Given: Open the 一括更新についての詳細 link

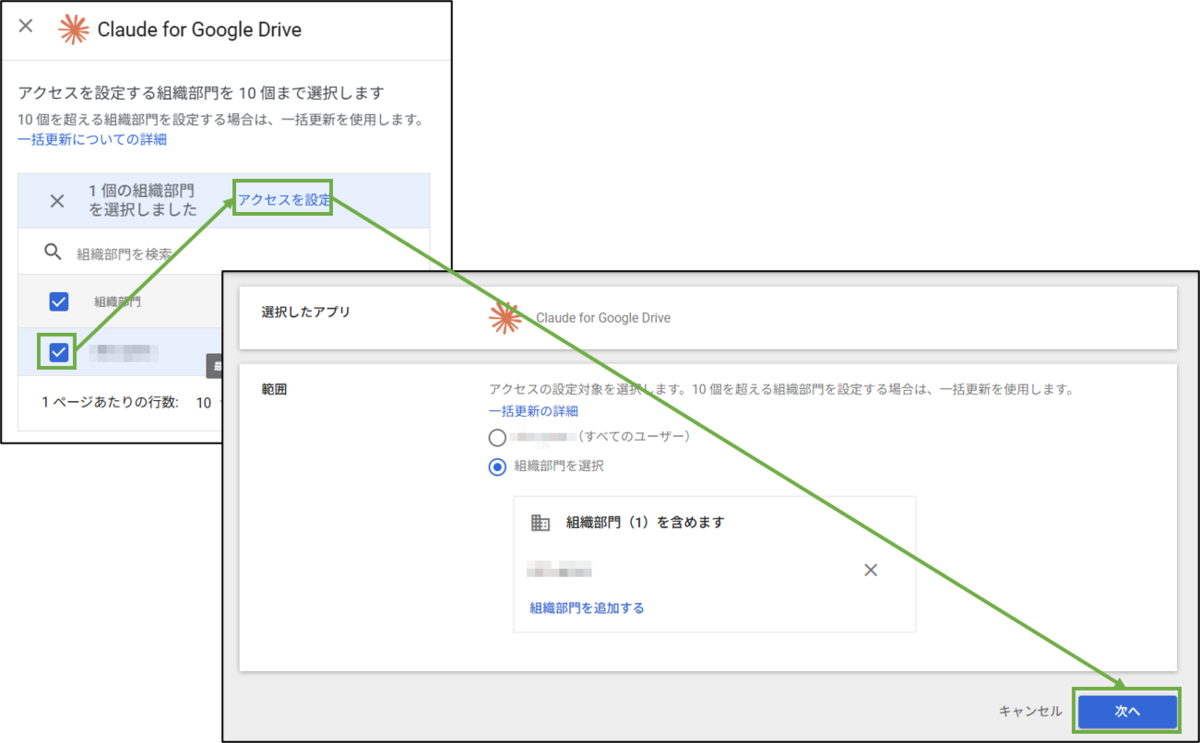Looking at the screenshot, I should tap(92, 140).
